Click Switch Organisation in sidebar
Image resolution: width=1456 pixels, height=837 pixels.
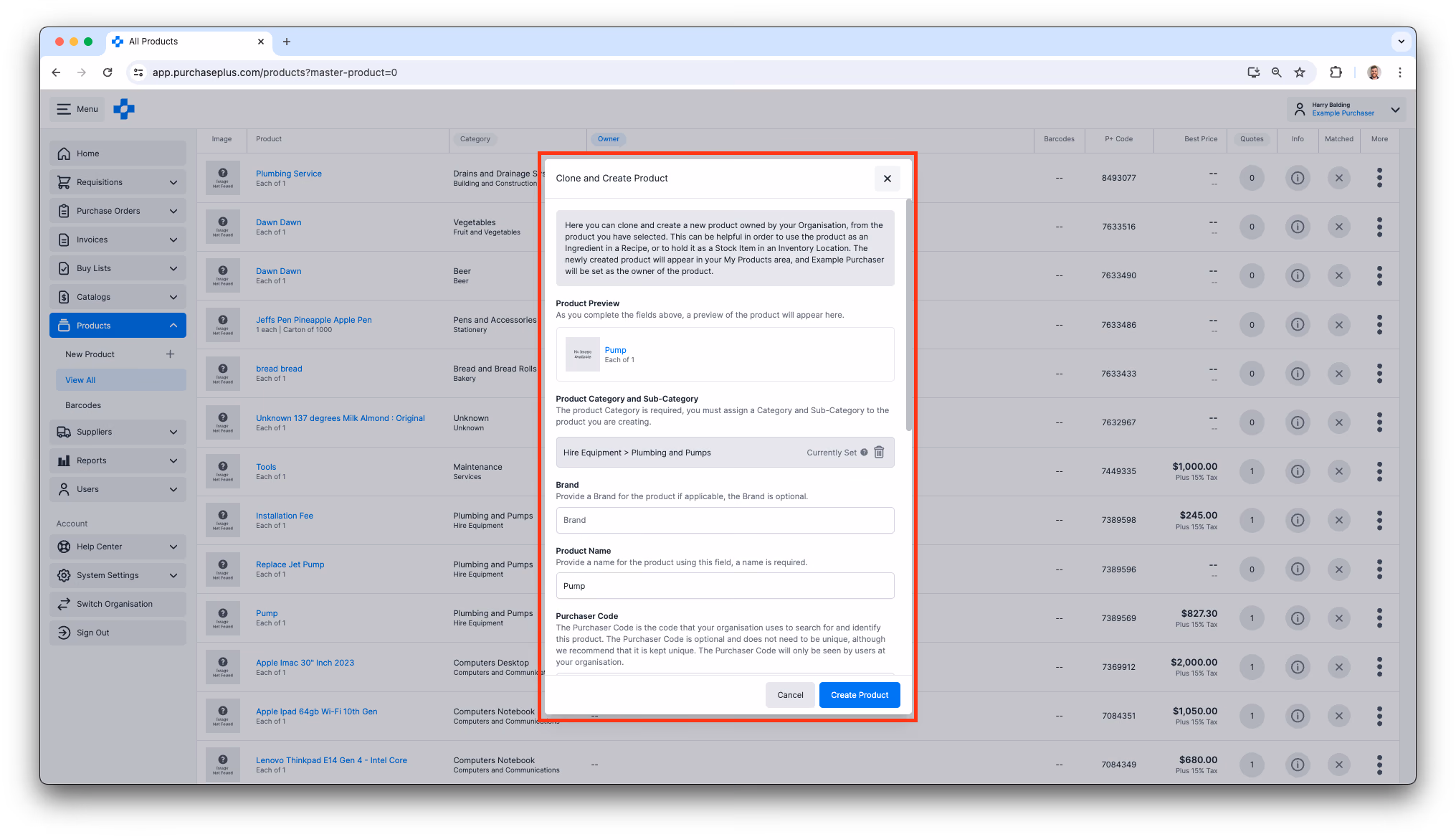[x=118, y=604]
